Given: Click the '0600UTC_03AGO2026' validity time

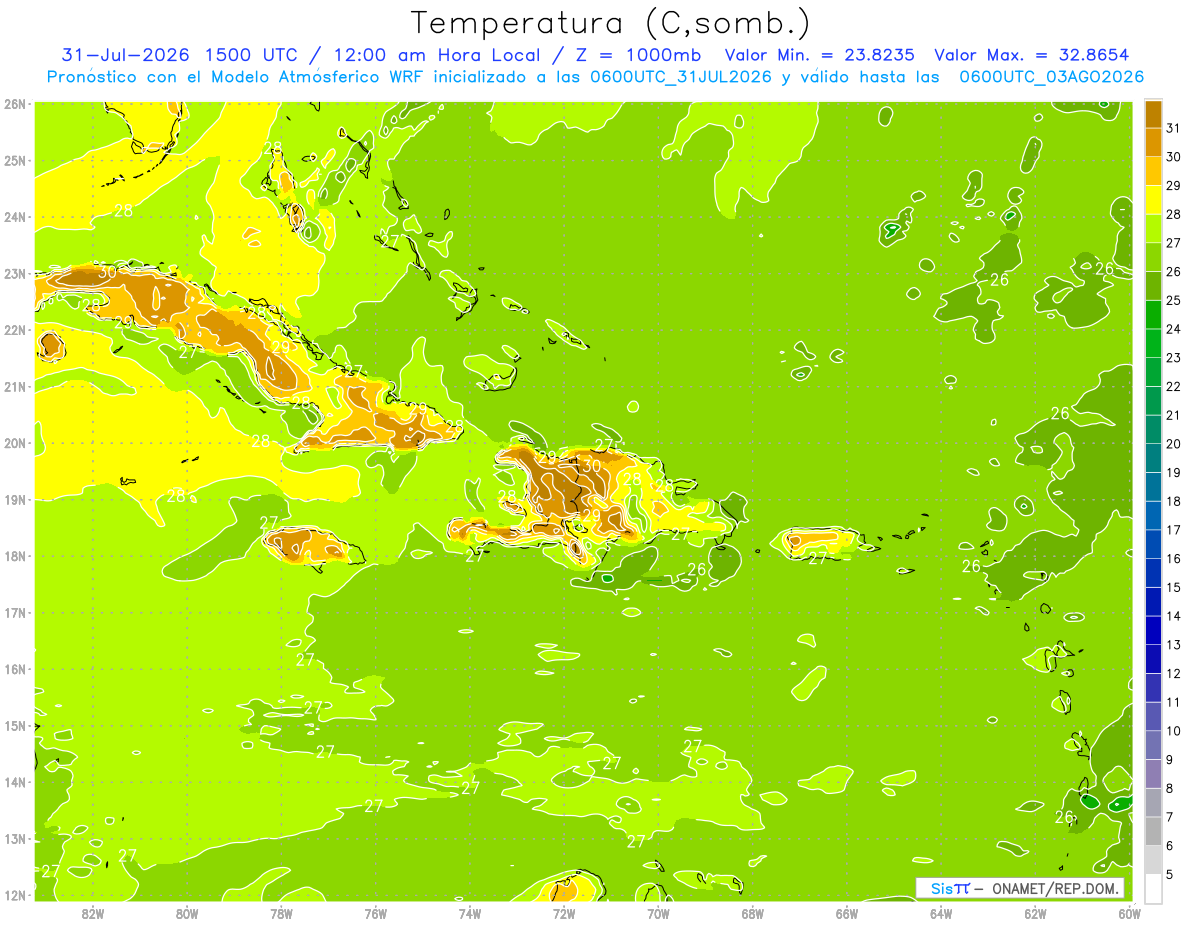Looking at the screenshot, I should 1051,77.
